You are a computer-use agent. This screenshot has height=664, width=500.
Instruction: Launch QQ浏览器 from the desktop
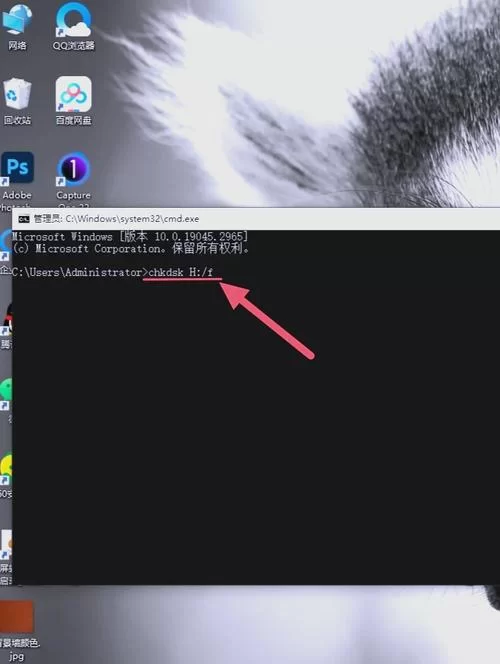tap(73, 19)
